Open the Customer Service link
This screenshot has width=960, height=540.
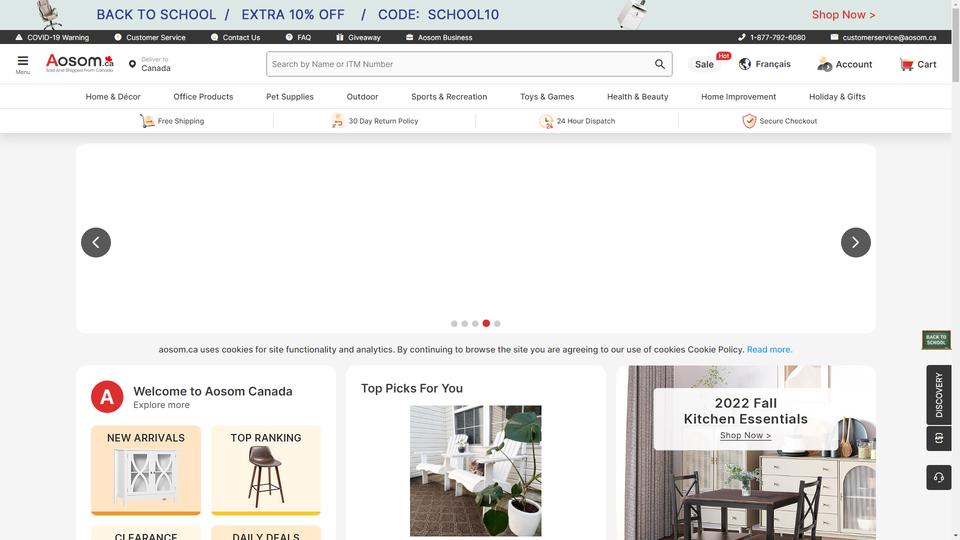tap(156, 37)
